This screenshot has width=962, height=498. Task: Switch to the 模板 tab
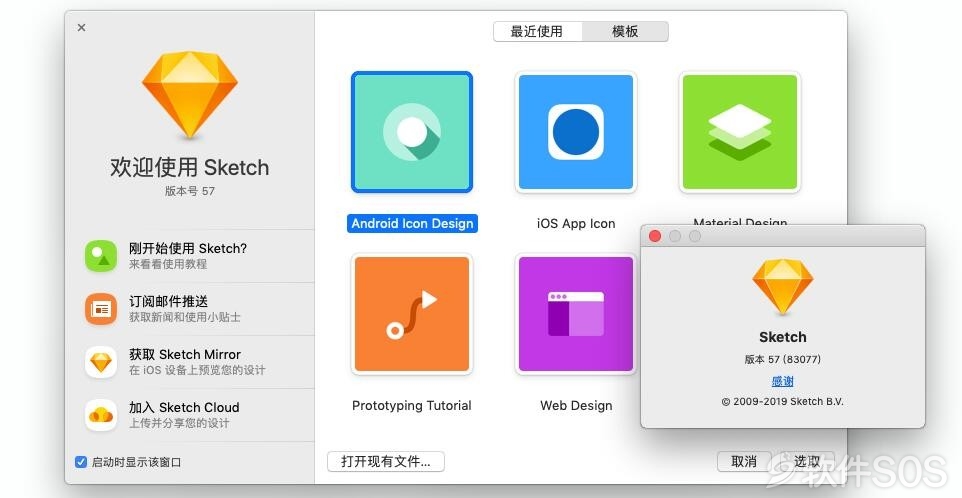[625, 31]
